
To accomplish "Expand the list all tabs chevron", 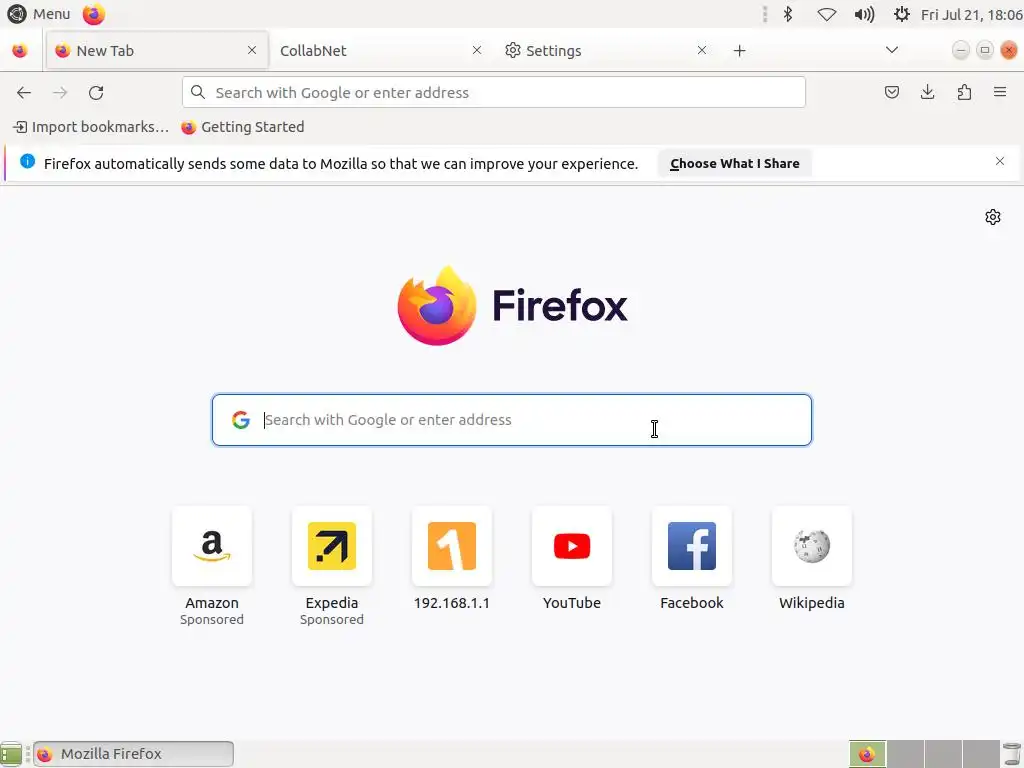I will 891,50.
